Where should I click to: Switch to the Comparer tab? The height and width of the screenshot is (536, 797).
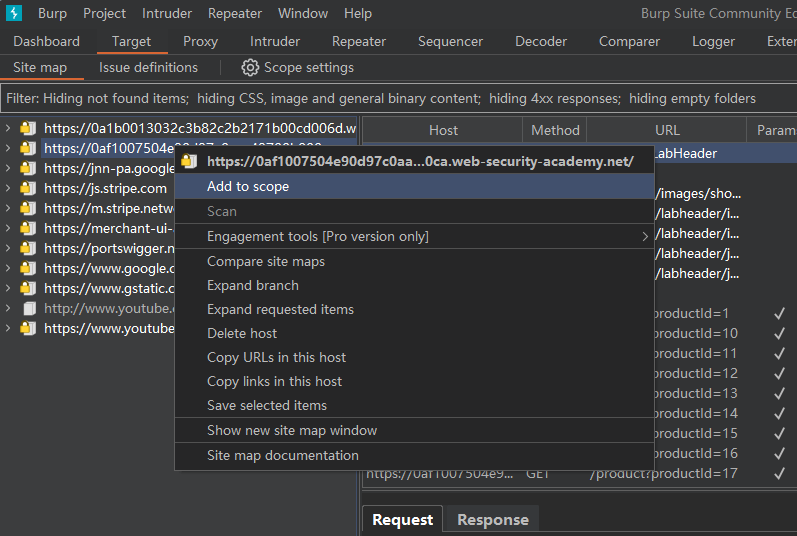[x=629, y=41]
